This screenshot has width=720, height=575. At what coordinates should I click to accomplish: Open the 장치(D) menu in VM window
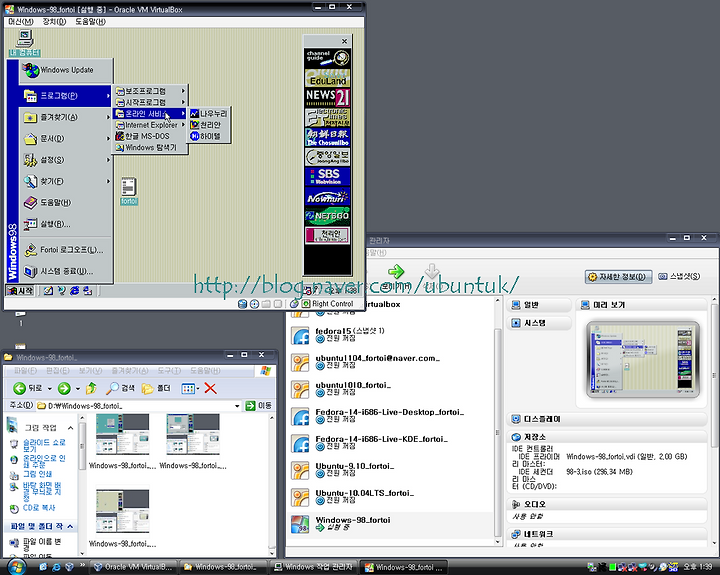pos(54,22)
